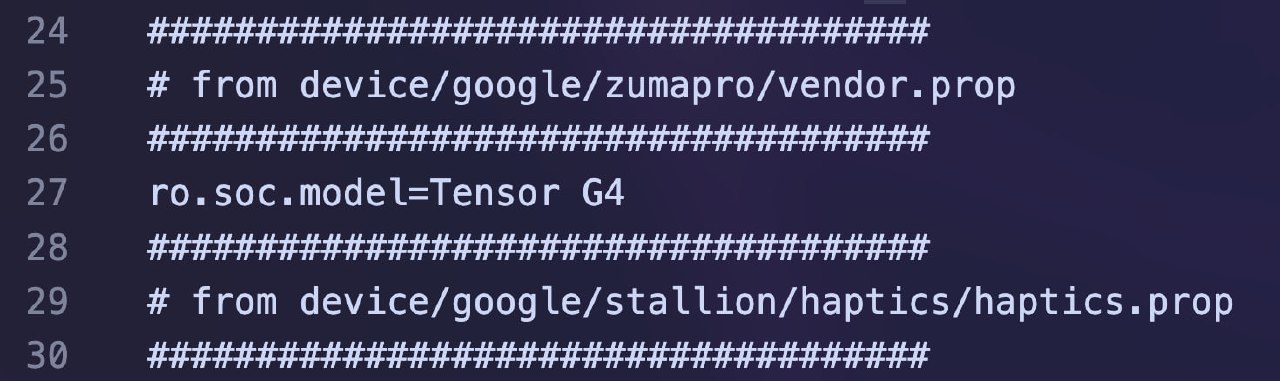Click line number 30 in the gutter
Viewport: 1280px width, 381px height.
coord(47,355)
